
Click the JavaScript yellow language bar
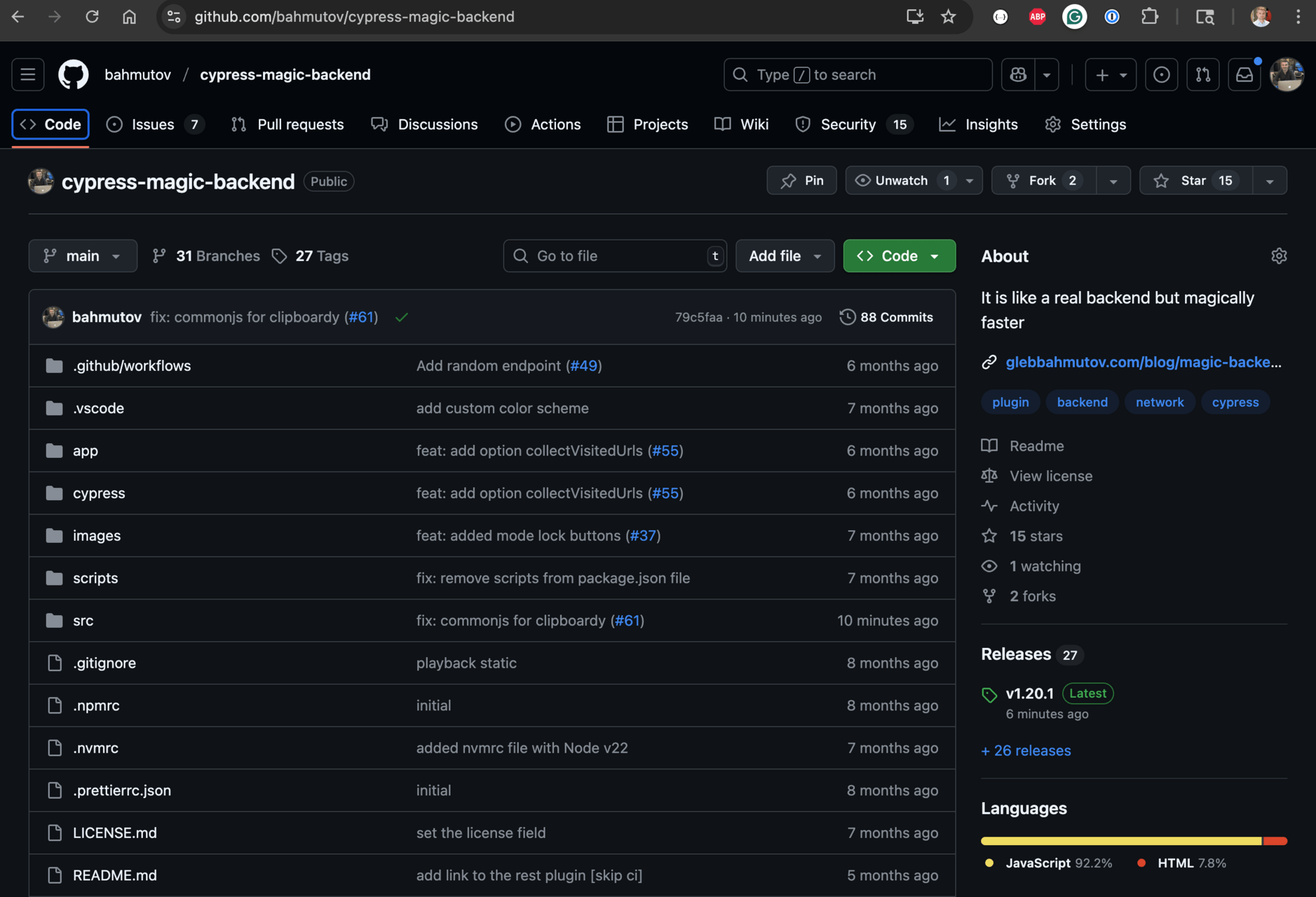click(x=1120, y=841)
